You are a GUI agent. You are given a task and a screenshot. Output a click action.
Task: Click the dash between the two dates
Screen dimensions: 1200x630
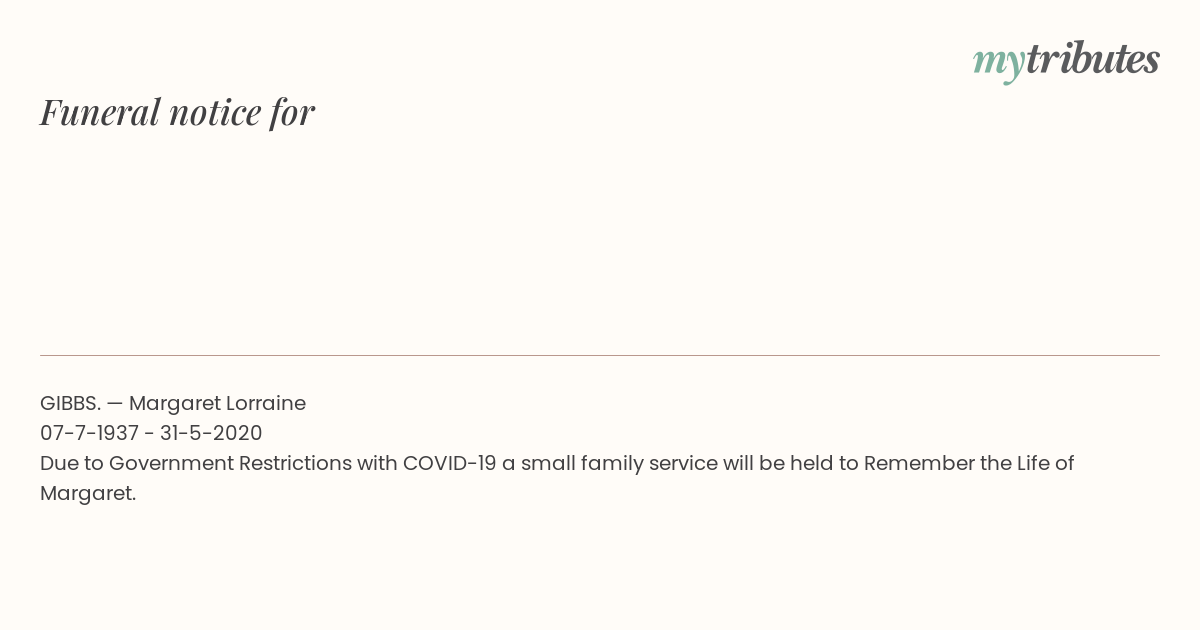point(149,433)
